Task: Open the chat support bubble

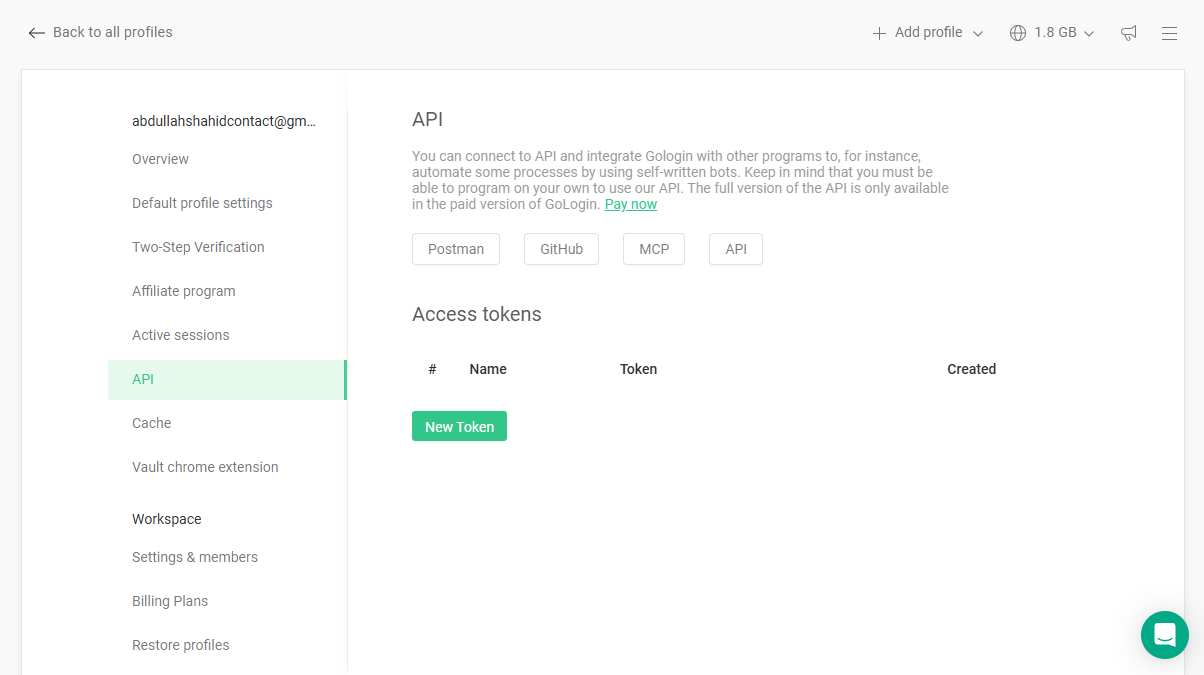Action: (1164, 635)
